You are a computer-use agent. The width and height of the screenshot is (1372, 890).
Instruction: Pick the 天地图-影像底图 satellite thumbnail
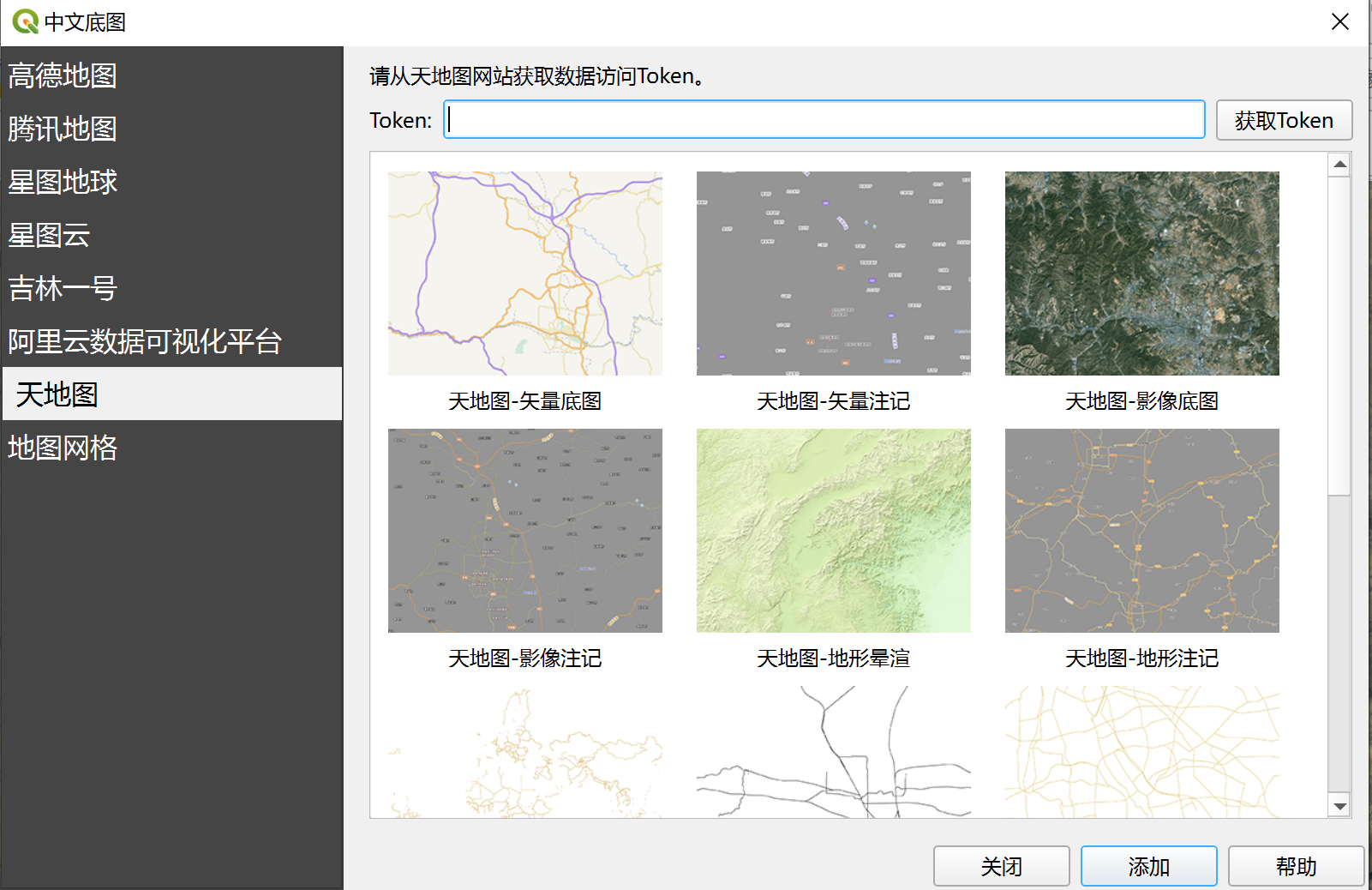1142,274
